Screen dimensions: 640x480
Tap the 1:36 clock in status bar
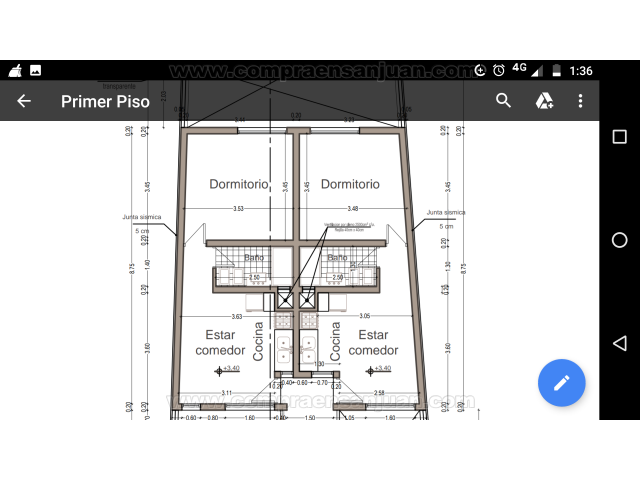pos(580,71)
